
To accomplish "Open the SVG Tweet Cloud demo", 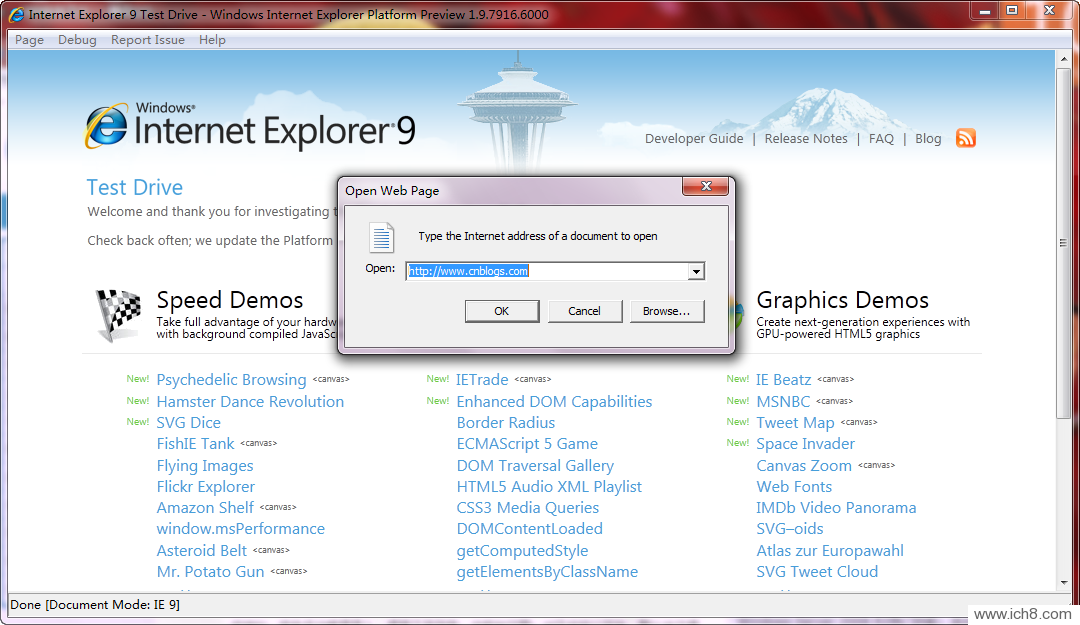I will pos(817,572).
